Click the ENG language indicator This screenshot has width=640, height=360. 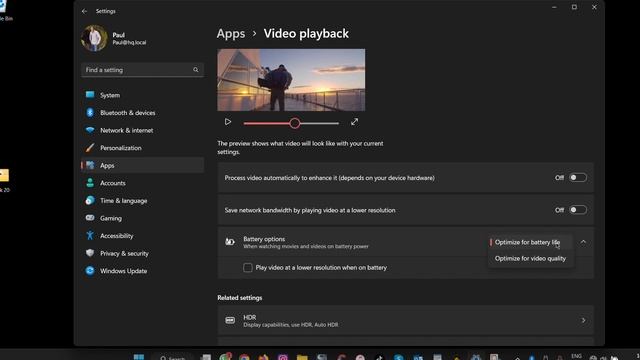576,356
